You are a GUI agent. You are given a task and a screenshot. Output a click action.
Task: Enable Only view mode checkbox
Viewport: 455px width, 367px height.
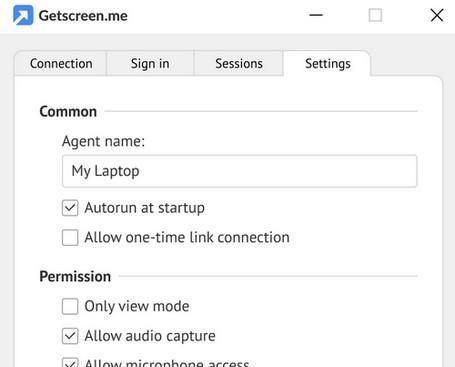click(70, 306)
